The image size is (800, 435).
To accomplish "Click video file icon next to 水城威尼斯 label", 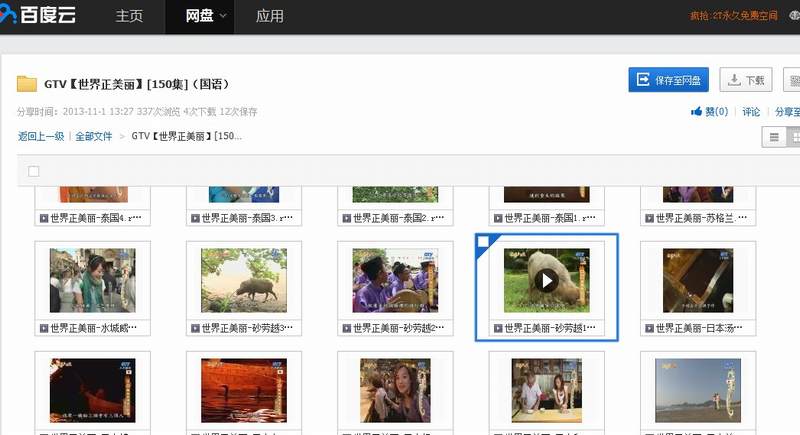I will (43, 328).
